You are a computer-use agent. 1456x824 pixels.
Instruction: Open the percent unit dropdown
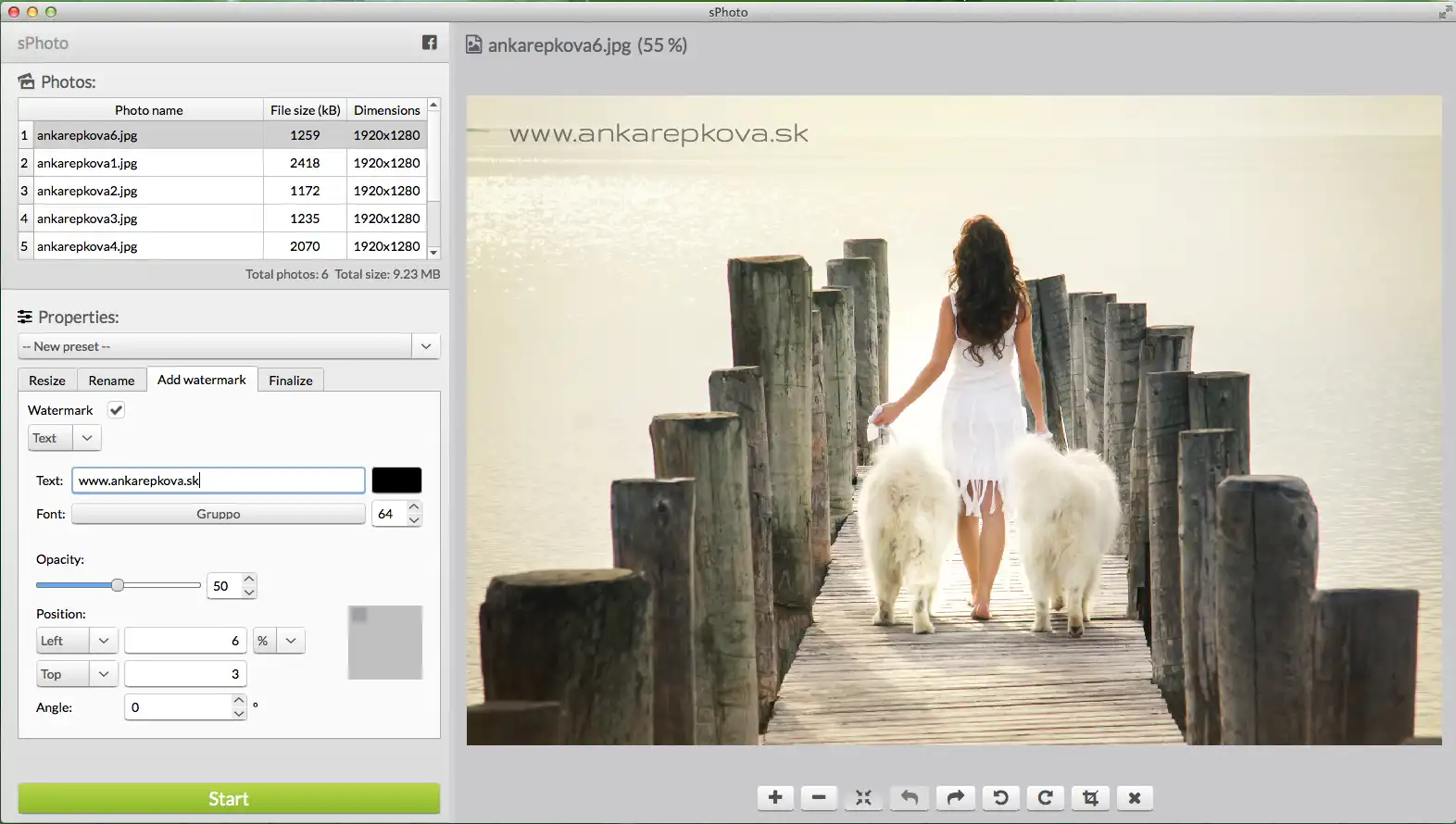(291, 641)
